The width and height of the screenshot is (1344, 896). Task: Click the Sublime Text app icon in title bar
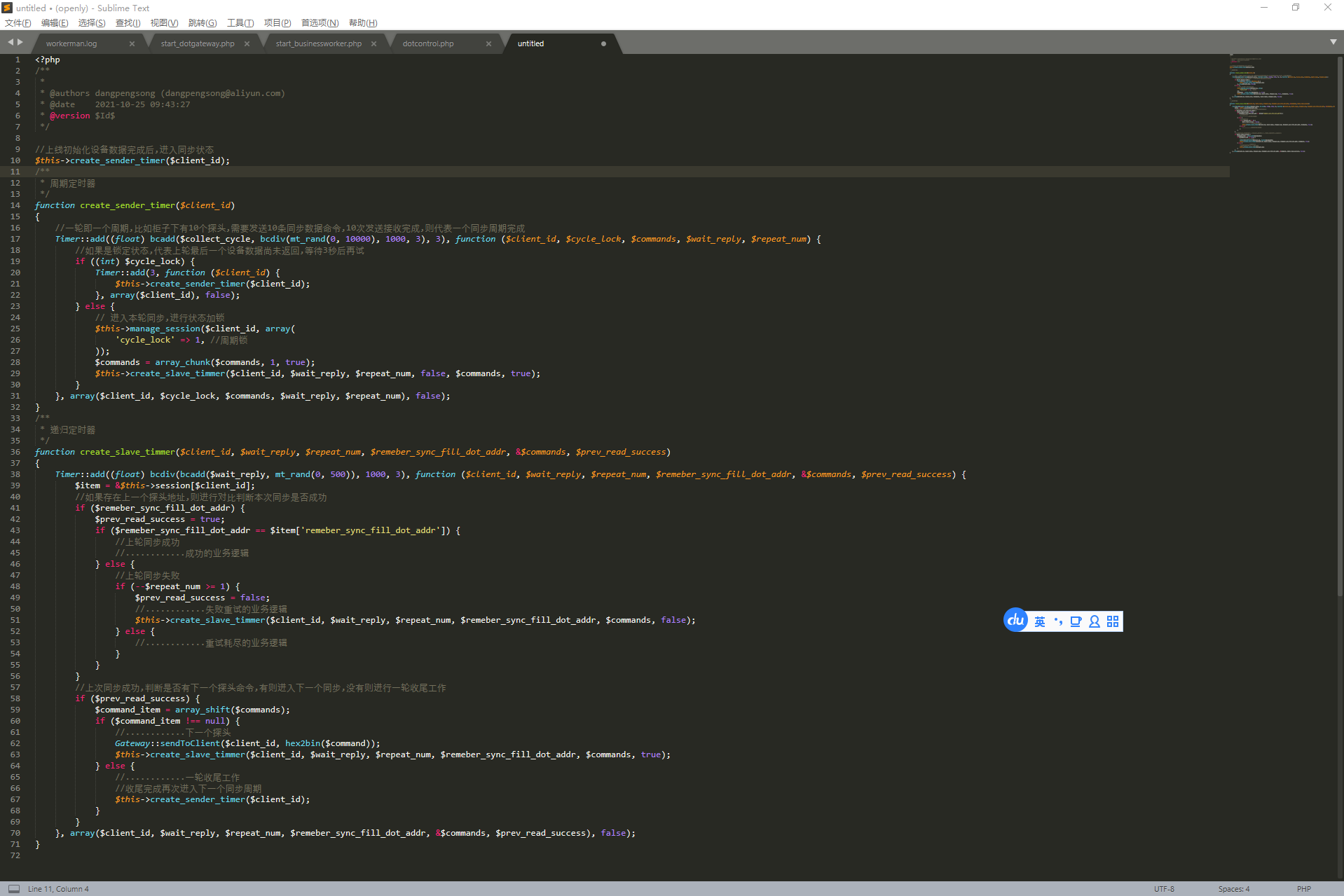[8, 8]
